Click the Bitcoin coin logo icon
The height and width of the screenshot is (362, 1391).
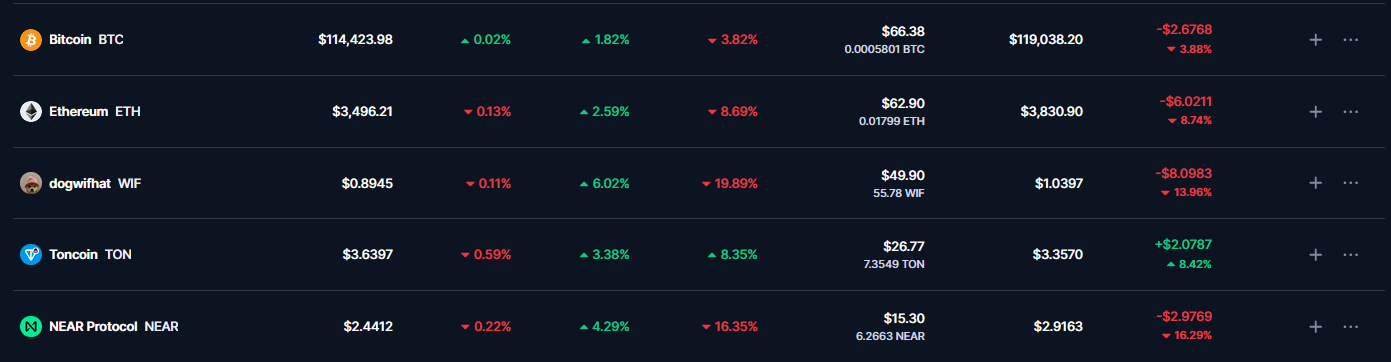click(x=31, y=40)
